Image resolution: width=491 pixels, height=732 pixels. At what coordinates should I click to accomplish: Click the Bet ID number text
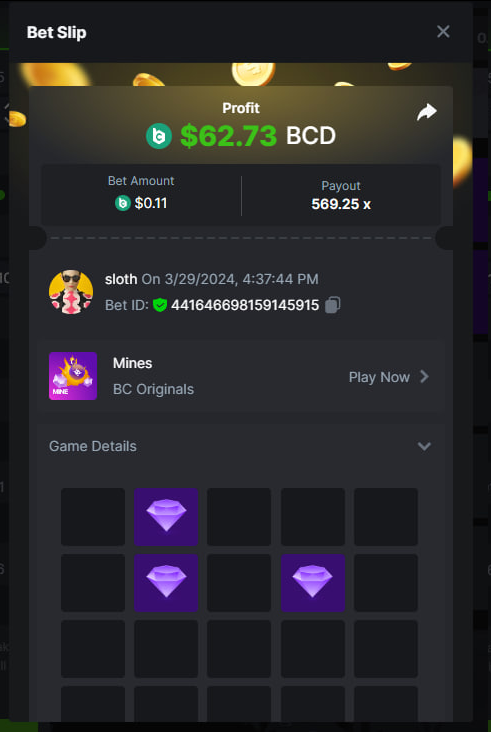[x=245, y=305]
